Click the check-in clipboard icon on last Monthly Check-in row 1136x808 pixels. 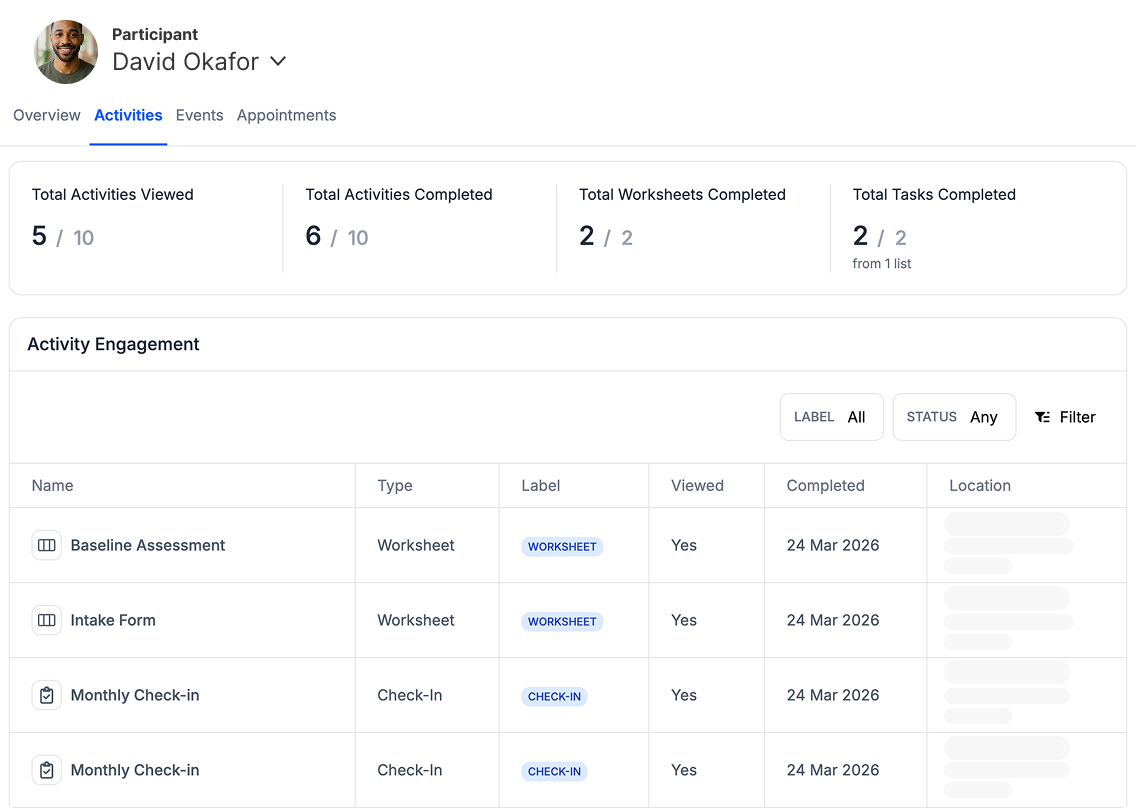coord(46,770)
